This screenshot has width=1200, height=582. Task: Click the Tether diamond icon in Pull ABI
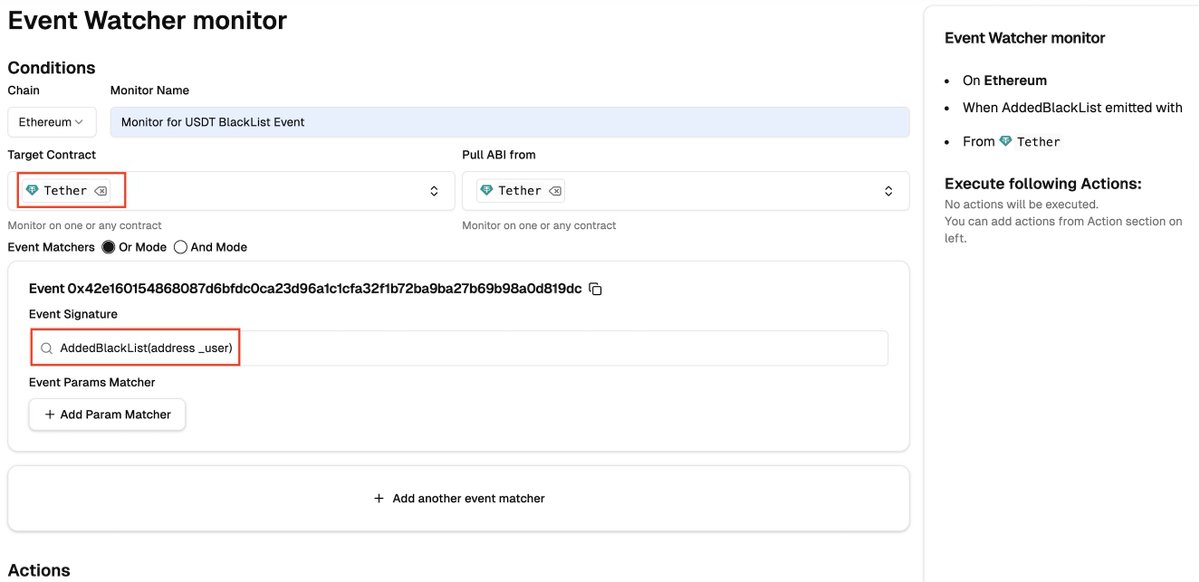(486, 190)
